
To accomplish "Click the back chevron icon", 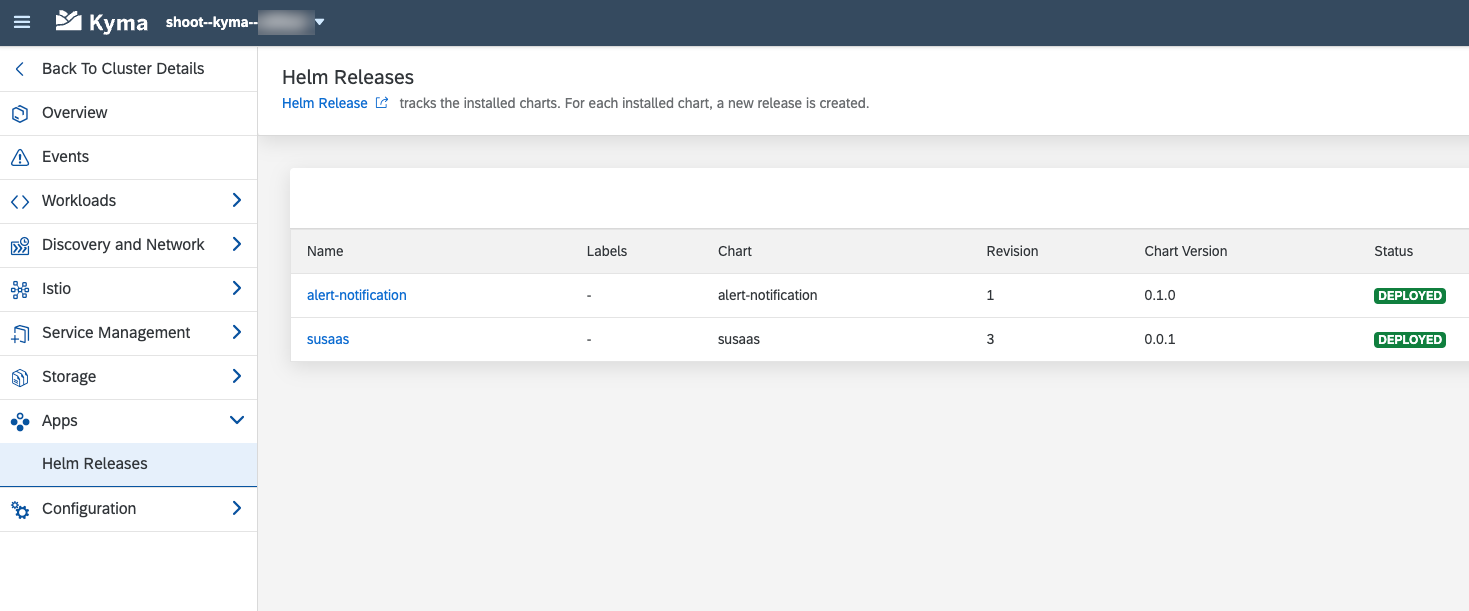I will (19, 69).
